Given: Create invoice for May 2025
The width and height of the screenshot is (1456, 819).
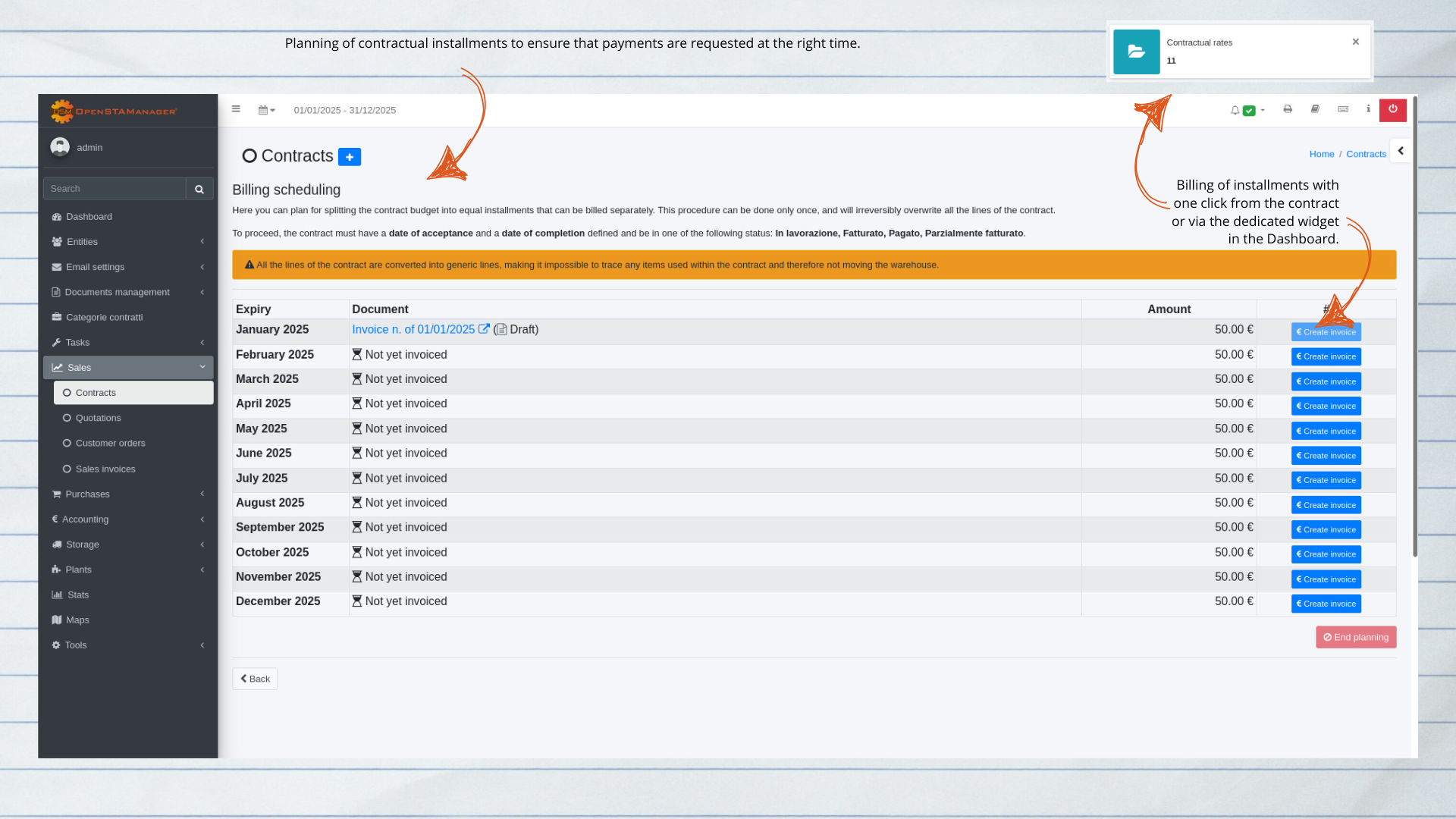Looking at the screenshot, I should click(1326, 431).
